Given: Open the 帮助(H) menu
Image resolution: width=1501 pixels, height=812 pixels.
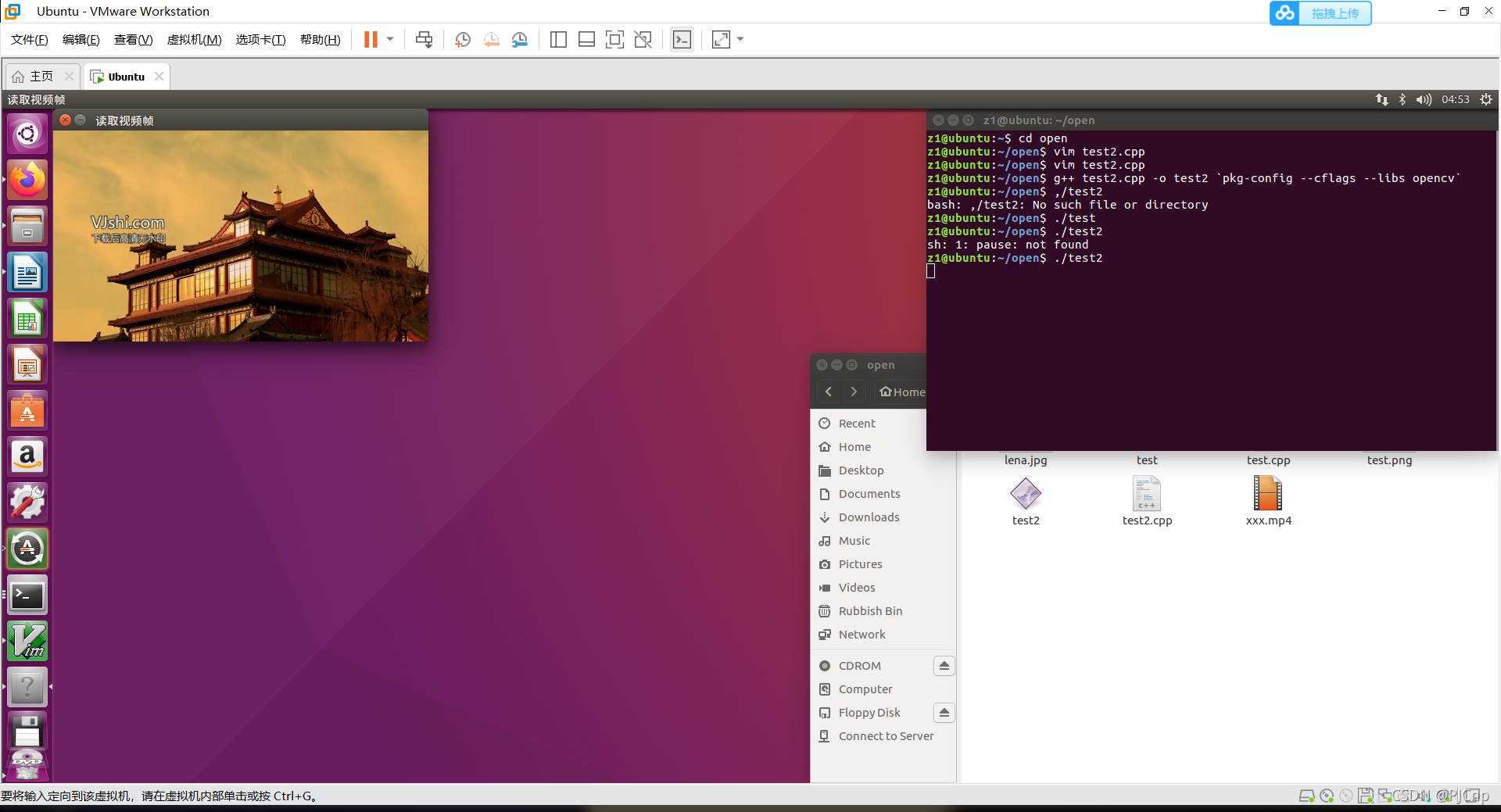Looking at the screenshot, I should coord(320,40).
